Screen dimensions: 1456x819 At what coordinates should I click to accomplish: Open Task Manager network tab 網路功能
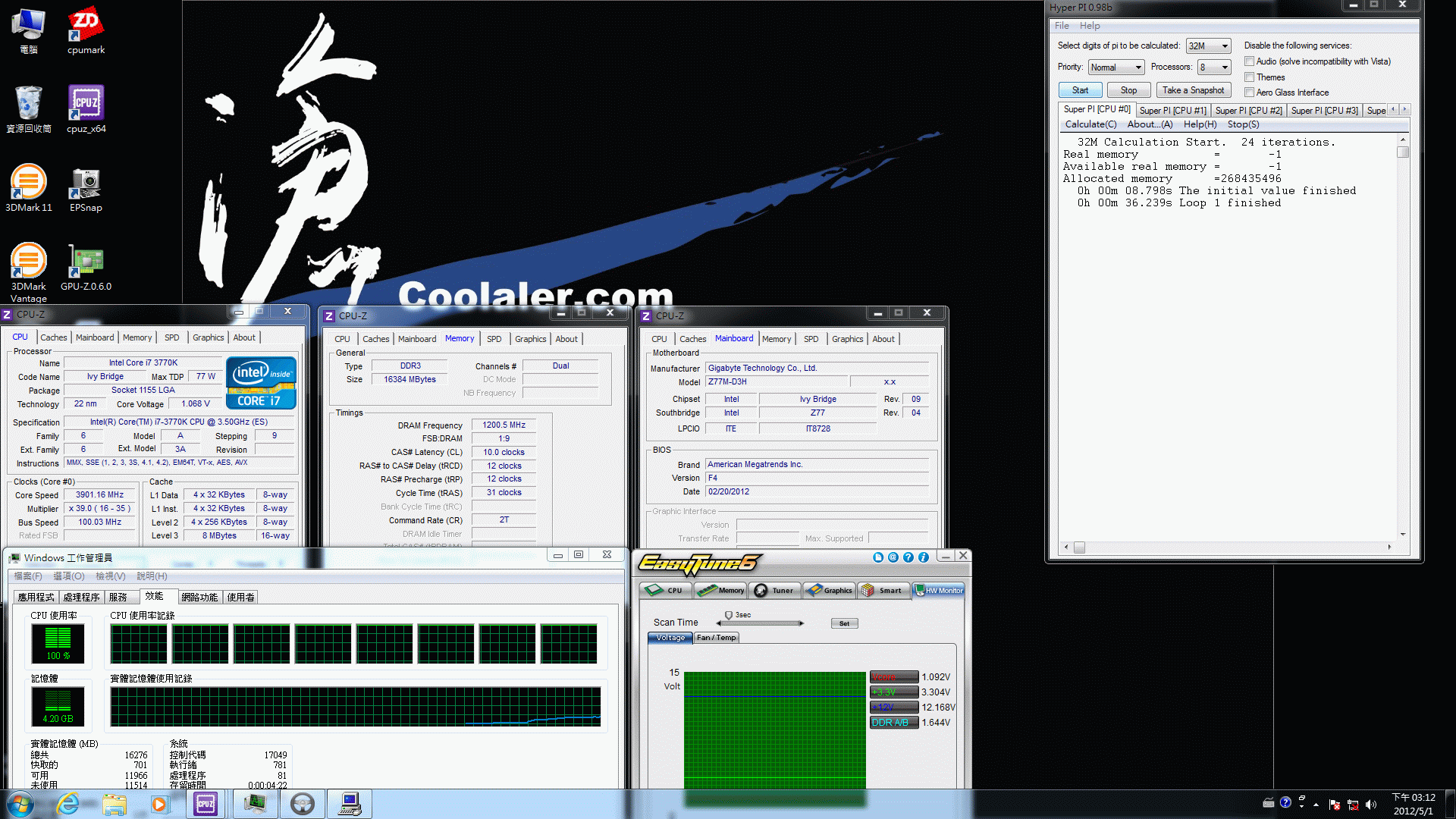pos(199,598)
